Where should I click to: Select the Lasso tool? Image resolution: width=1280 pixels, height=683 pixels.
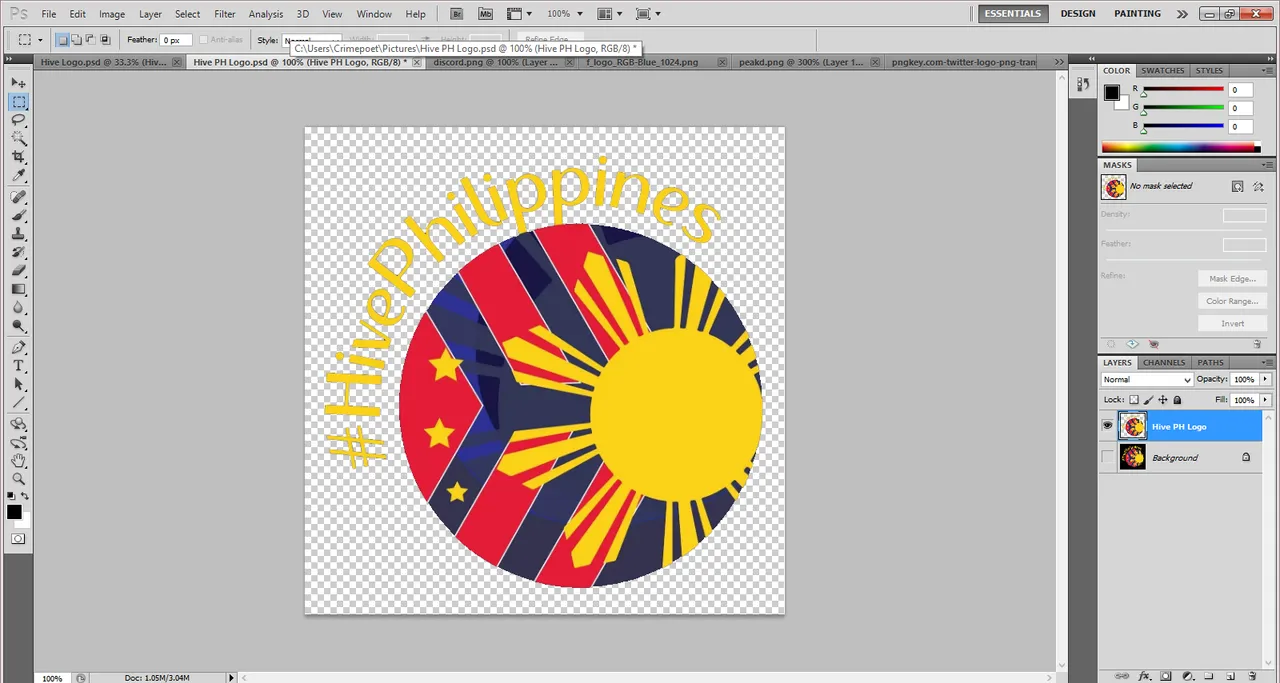[18, 120]
